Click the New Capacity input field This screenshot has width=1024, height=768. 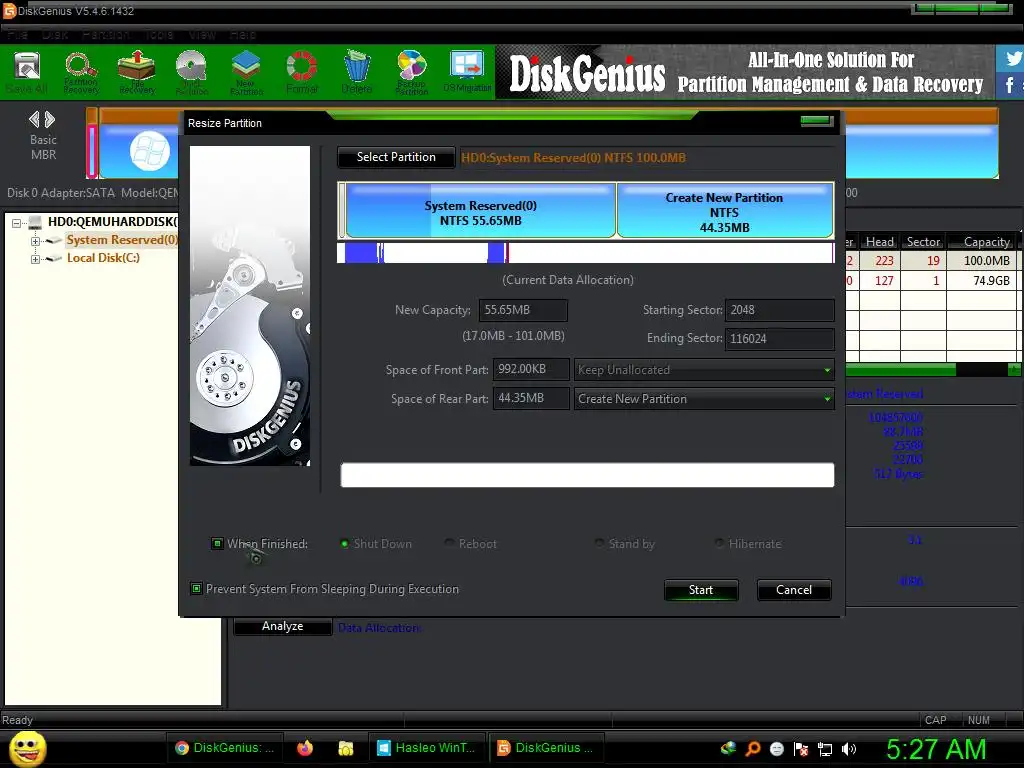point(523,310)
